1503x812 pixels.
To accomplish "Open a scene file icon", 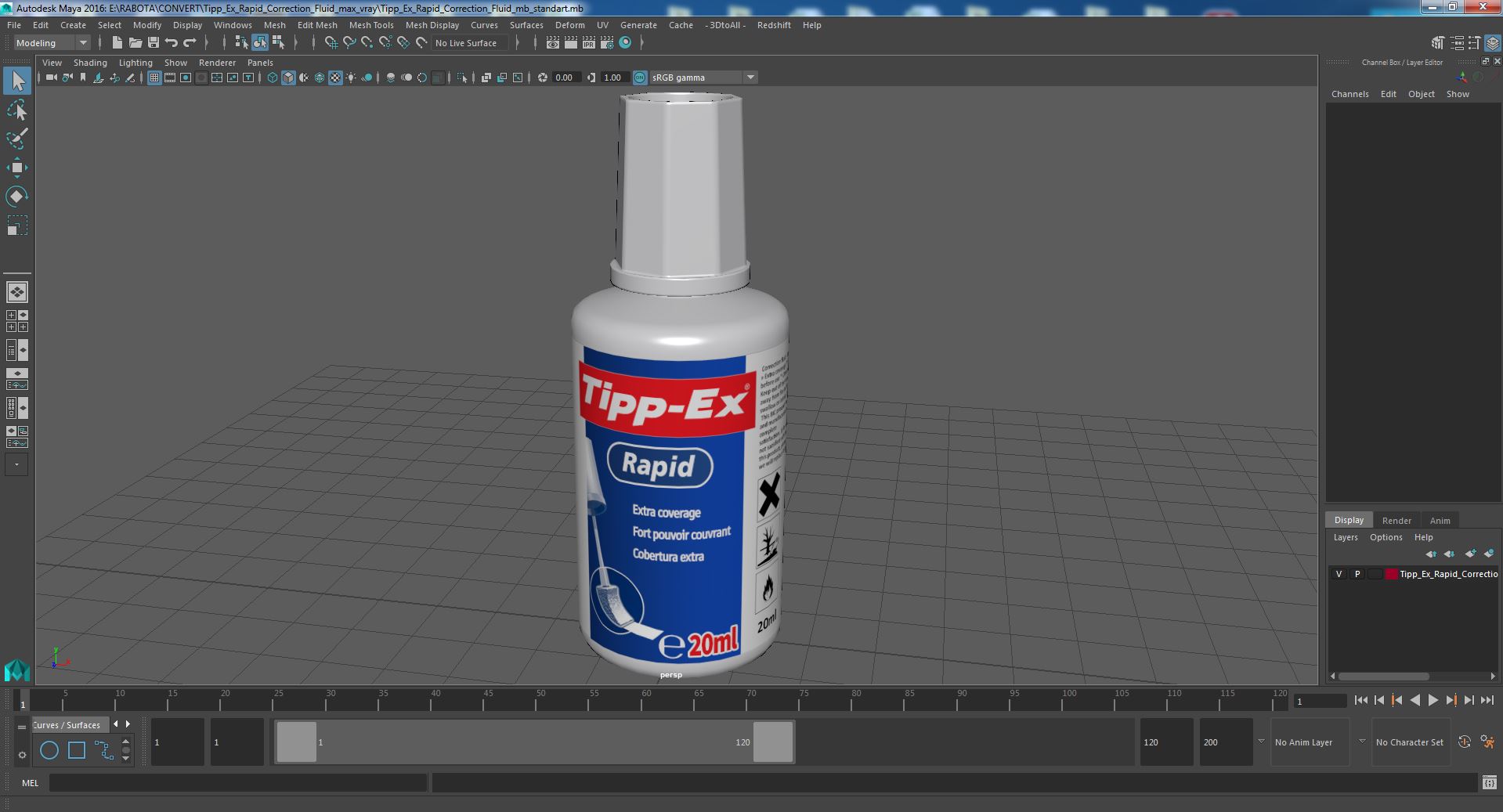I will 135,43.
